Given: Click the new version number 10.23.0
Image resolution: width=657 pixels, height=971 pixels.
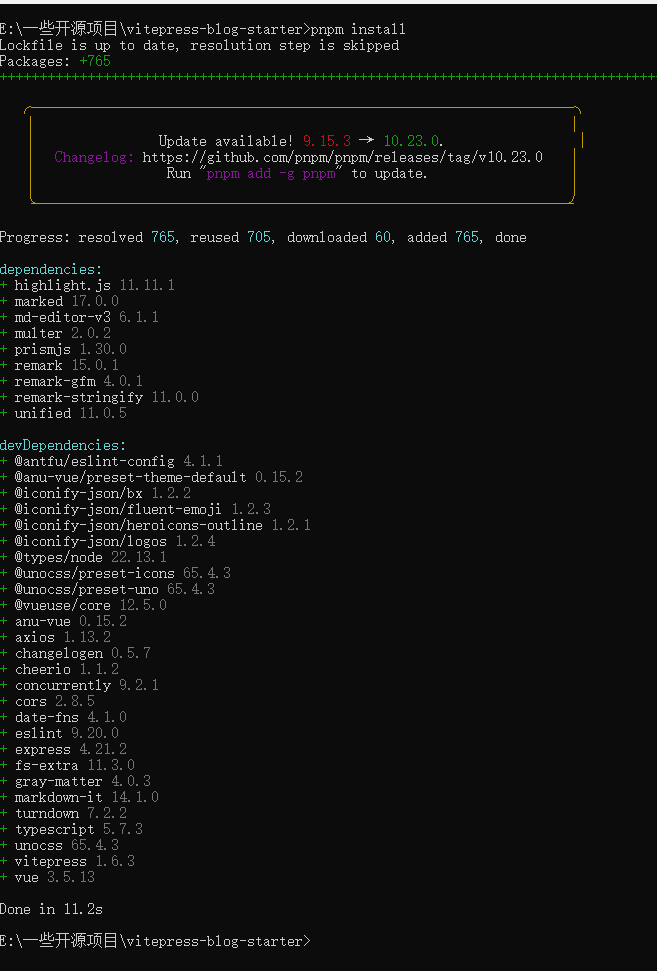Looking at the screenshot, I should pos(412,141).
